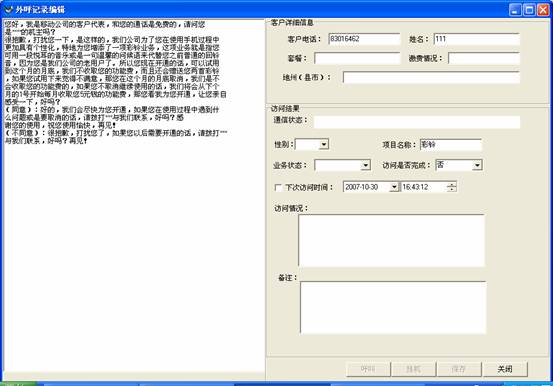The image size is (553, 386).
Task: Click the 呼叫 call button
Action: (x=368, y=369)
